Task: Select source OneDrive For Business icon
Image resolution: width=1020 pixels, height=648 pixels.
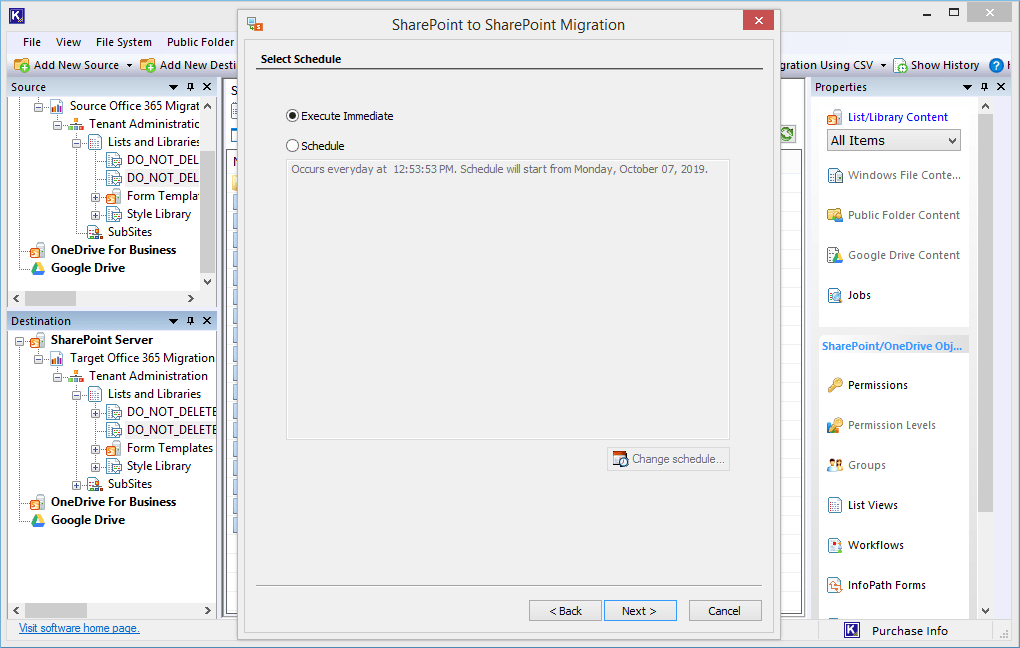Action: pyautogui.click(x=38, y=250)
